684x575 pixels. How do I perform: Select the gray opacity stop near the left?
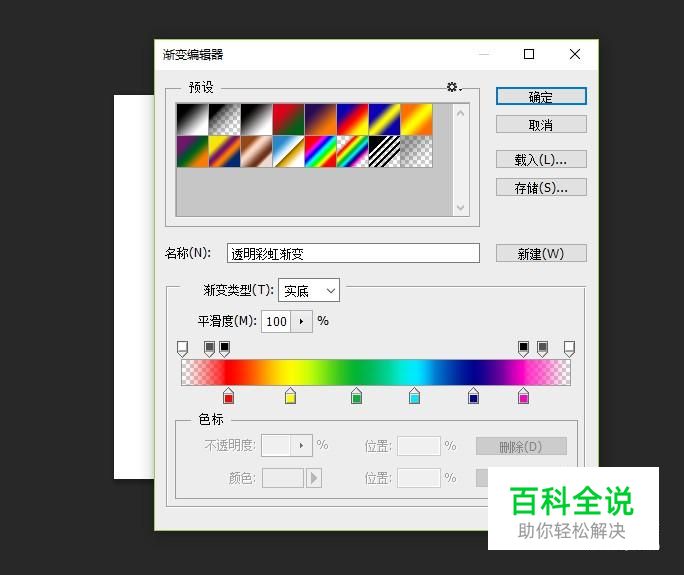pyautogui.click(x=209, y=349)
